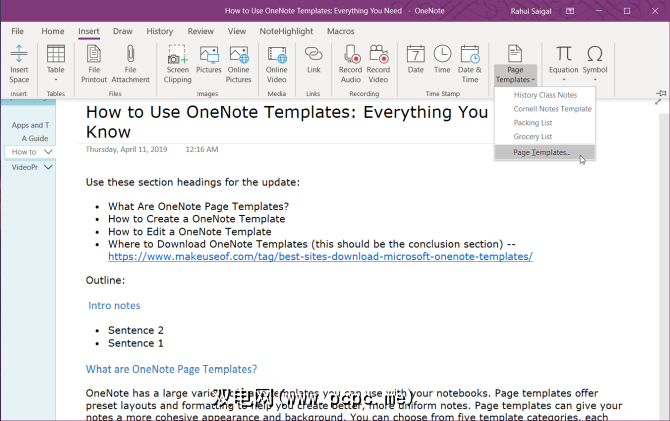Open the File tab
This screenshot has width=670, height=421.
(x=18, y=31)
